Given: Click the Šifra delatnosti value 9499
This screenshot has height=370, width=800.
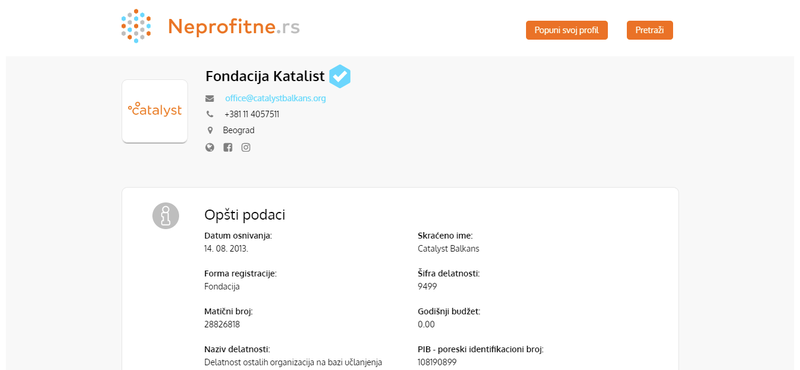Looking at the screenshot, I should 427,286.
